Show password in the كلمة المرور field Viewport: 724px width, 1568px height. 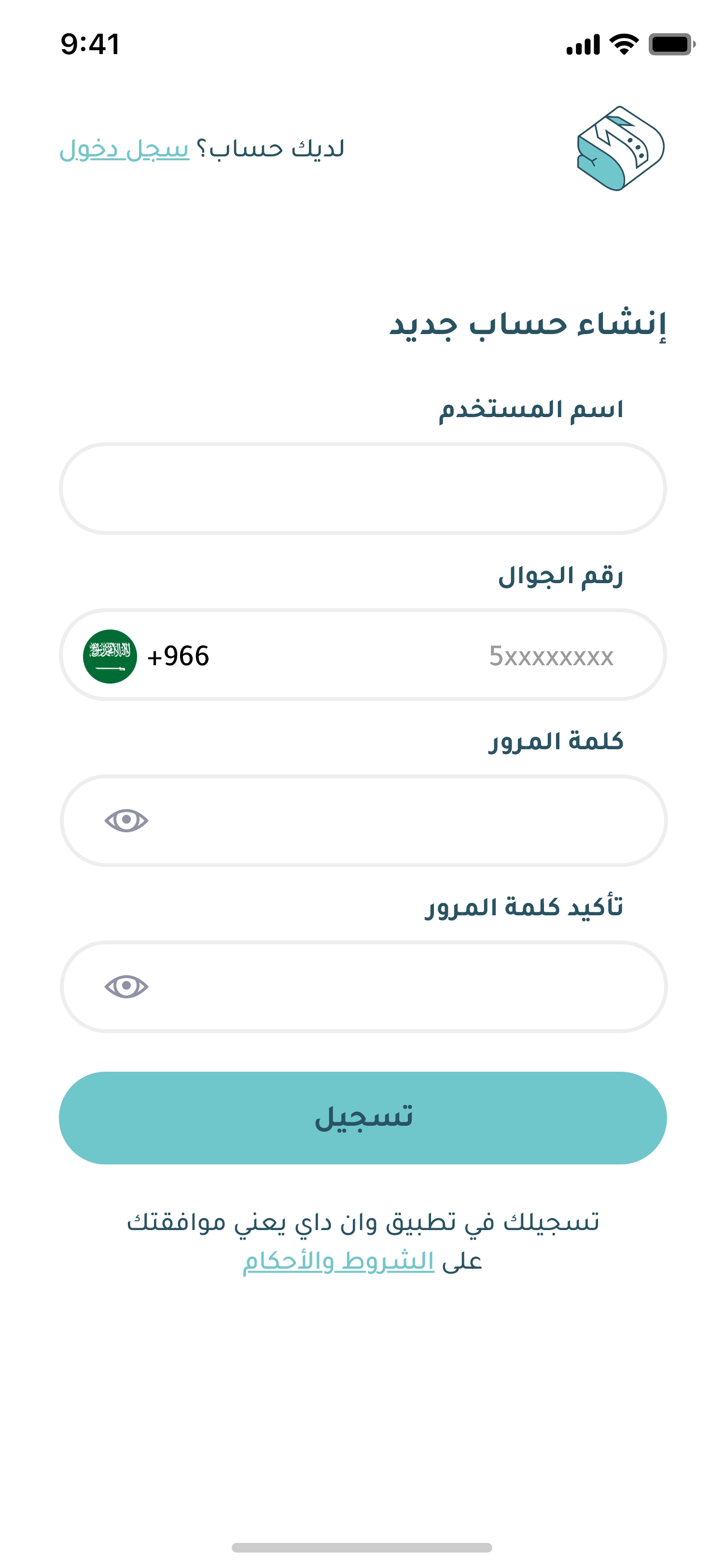126,821
